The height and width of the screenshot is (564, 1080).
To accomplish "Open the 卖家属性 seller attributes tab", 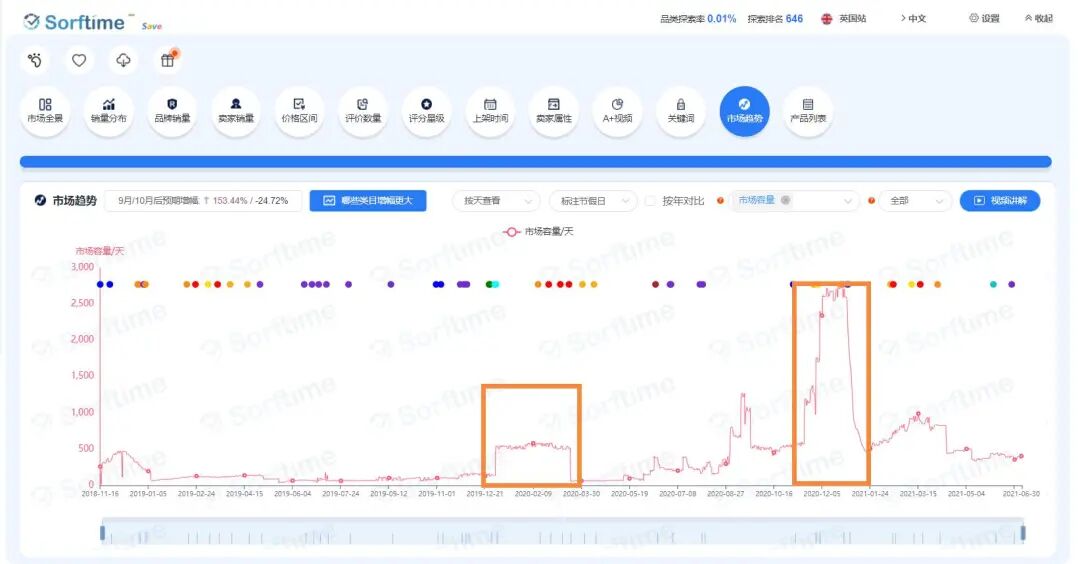I will click(554, 111).
